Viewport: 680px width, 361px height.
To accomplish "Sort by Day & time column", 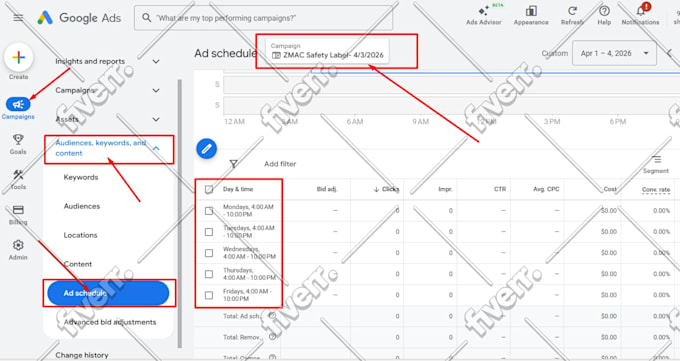I will tap(238, 189).
